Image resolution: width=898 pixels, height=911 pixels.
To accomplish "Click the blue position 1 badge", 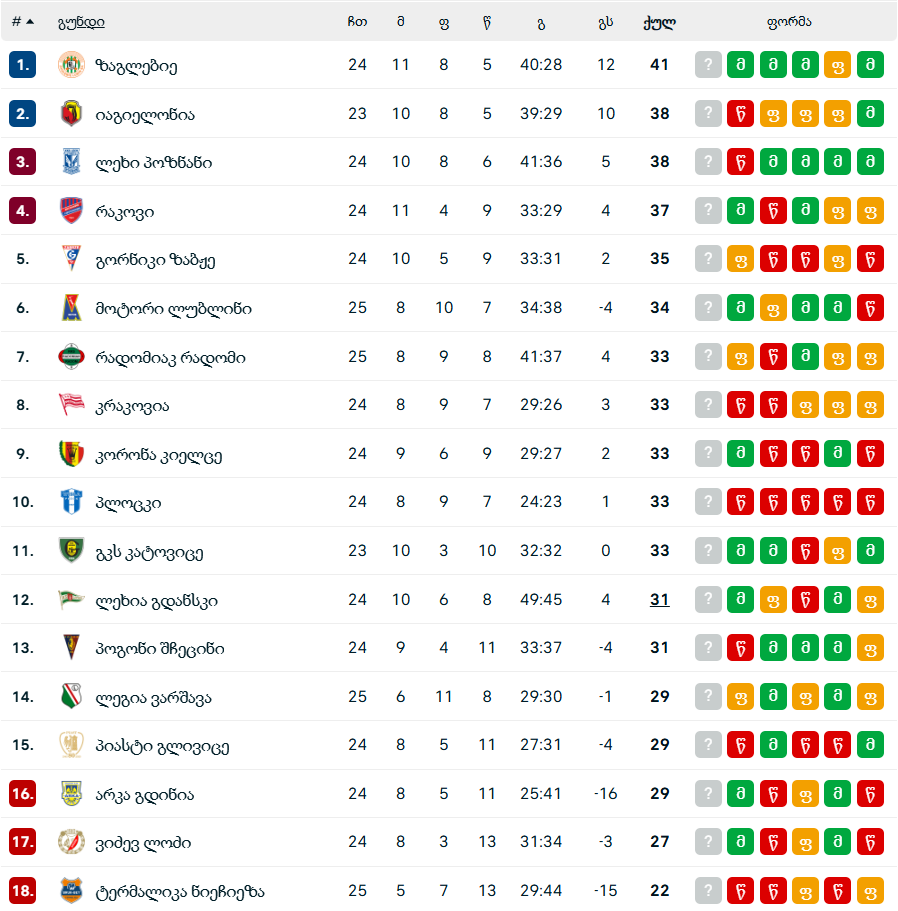I will point(23,65).
